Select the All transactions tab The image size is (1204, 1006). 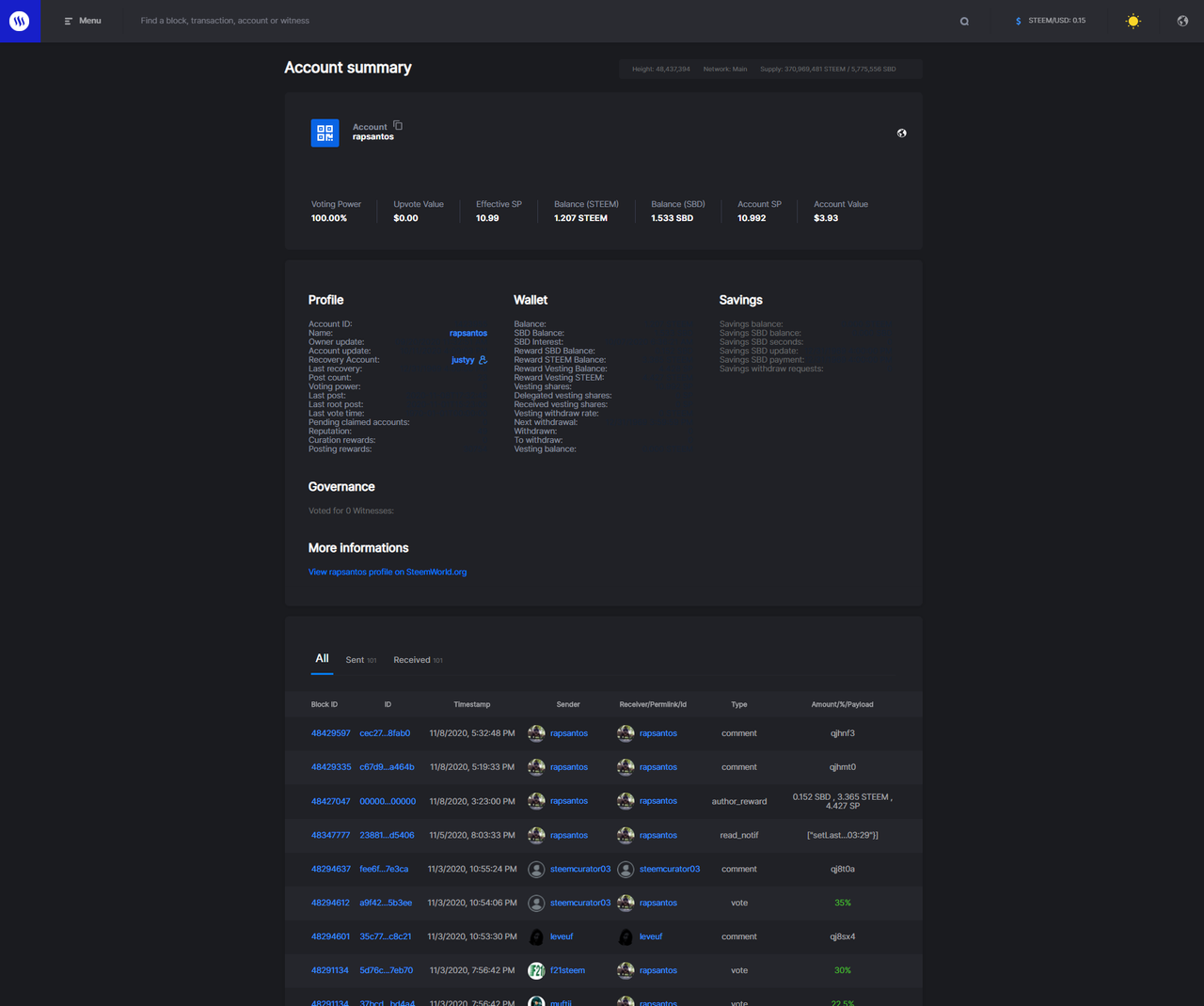[x=322, y=658]
